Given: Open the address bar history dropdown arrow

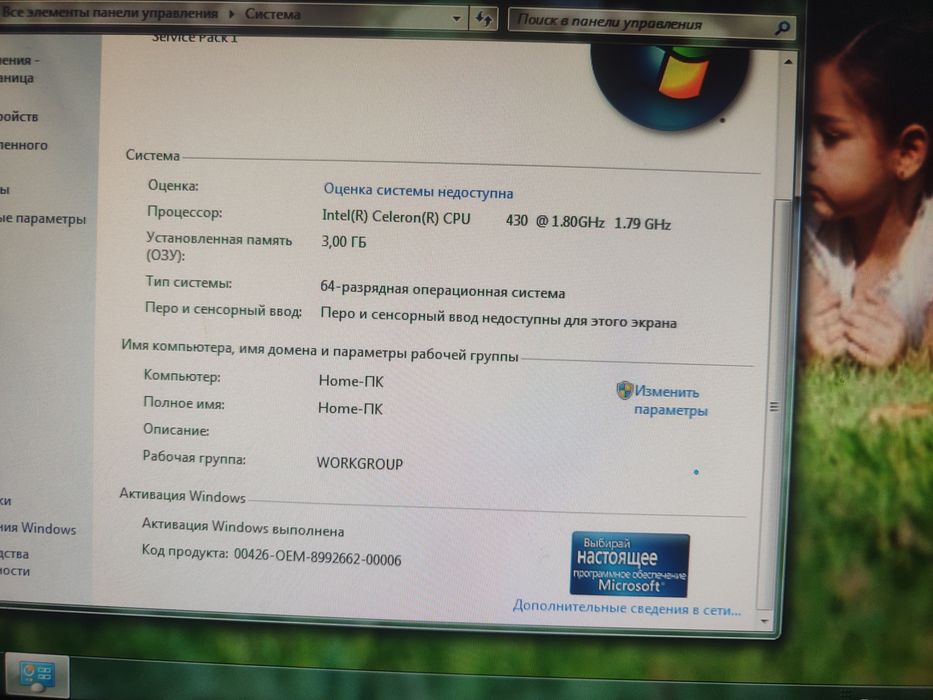Looking at the screenshot, I should [456, 18].
